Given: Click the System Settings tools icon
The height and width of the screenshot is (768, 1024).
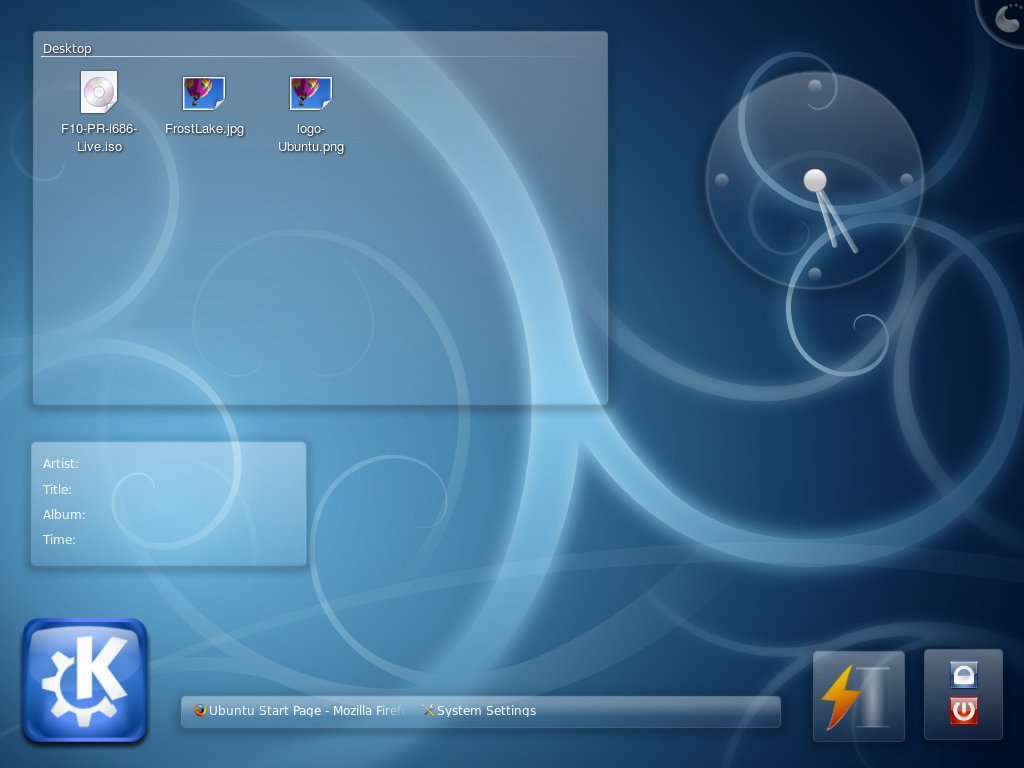Looking at the screenshot, I should click(x=428, y=710).
